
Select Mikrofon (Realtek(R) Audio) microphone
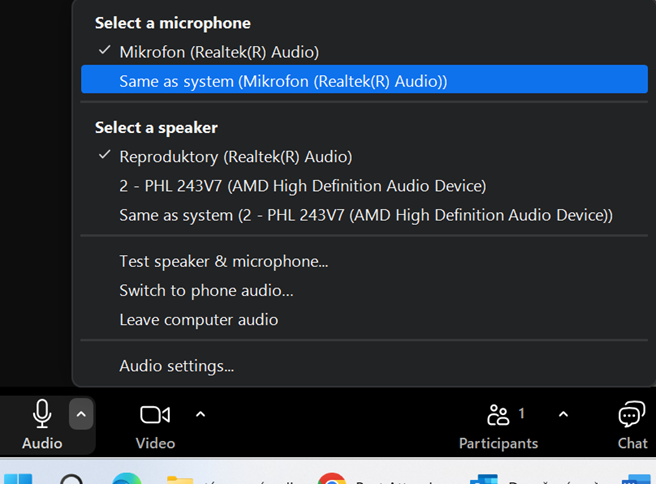pos(219,52)
